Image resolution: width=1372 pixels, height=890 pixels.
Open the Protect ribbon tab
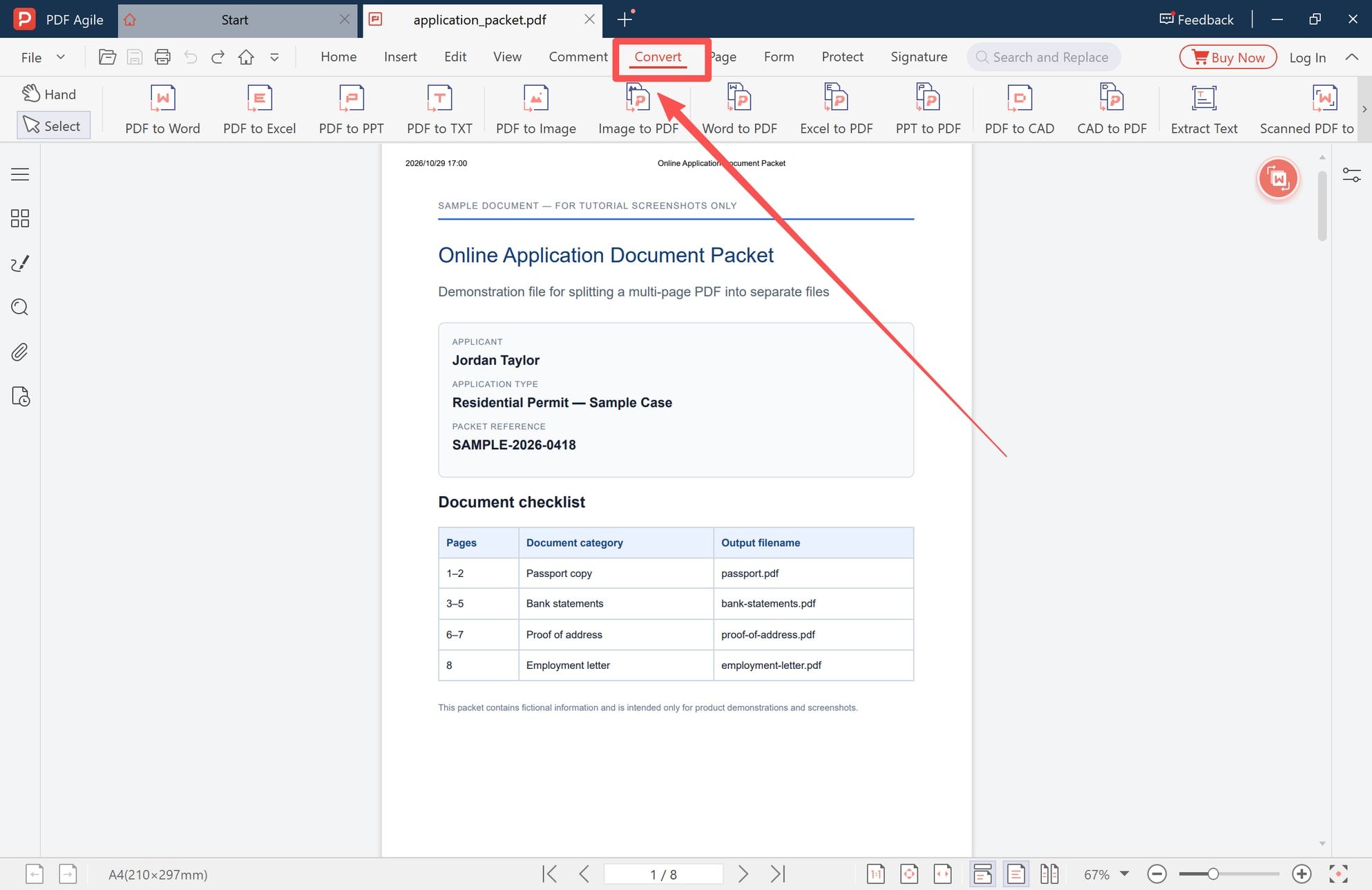842,57
